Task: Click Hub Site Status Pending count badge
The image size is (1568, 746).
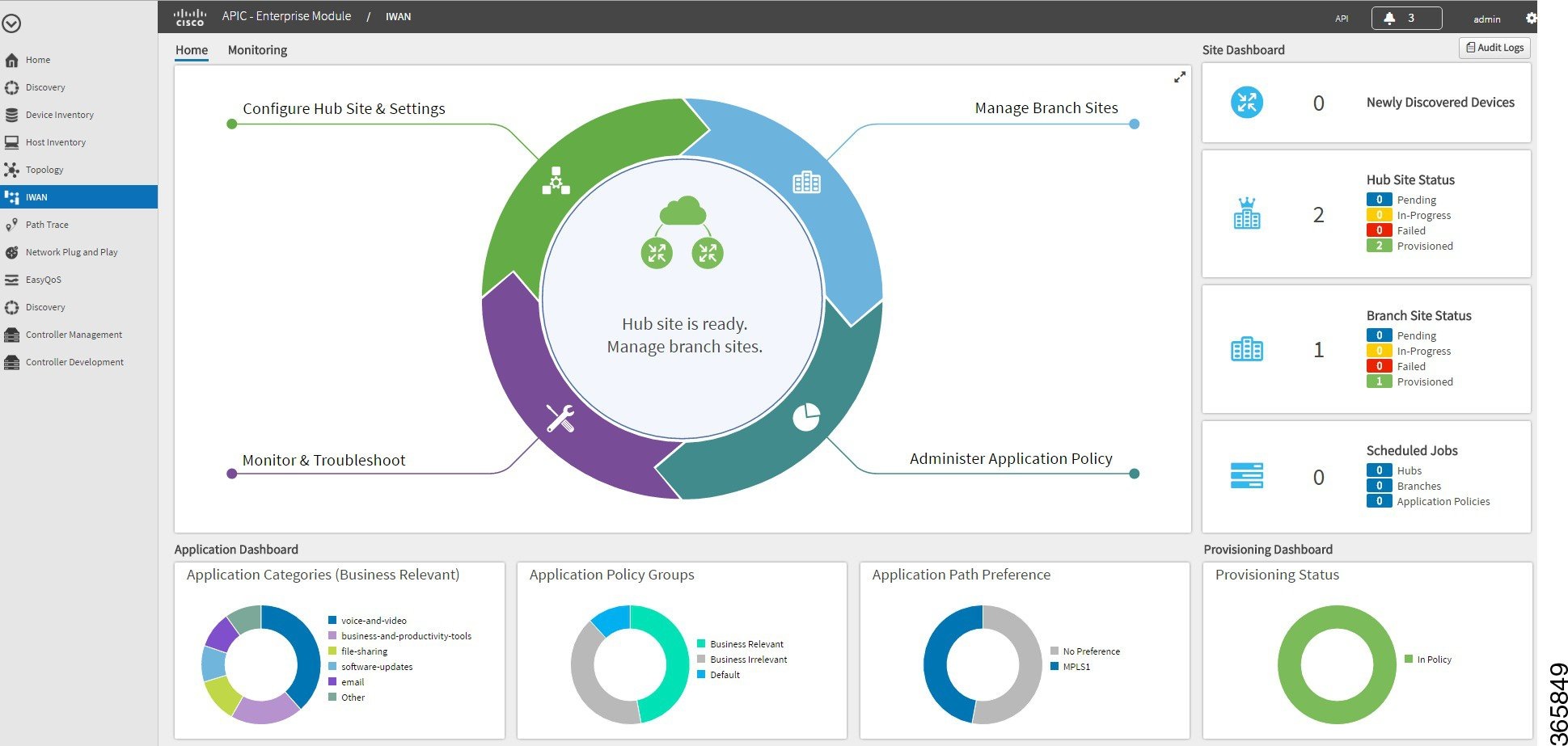Action: [1379, 200]
